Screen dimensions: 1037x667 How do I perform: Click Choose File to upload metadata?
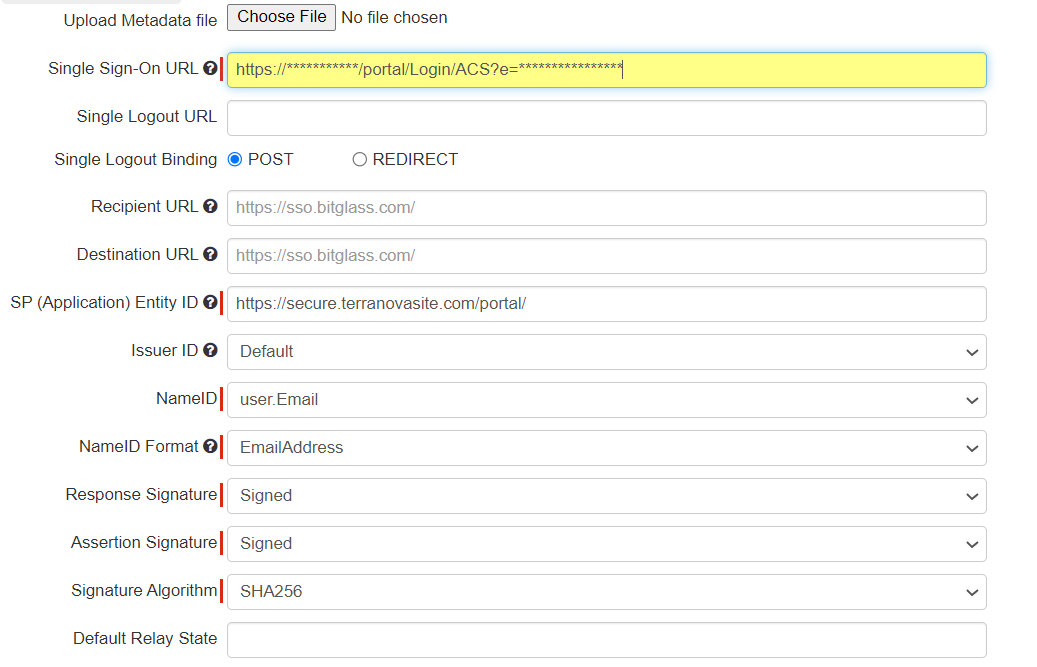280,17
